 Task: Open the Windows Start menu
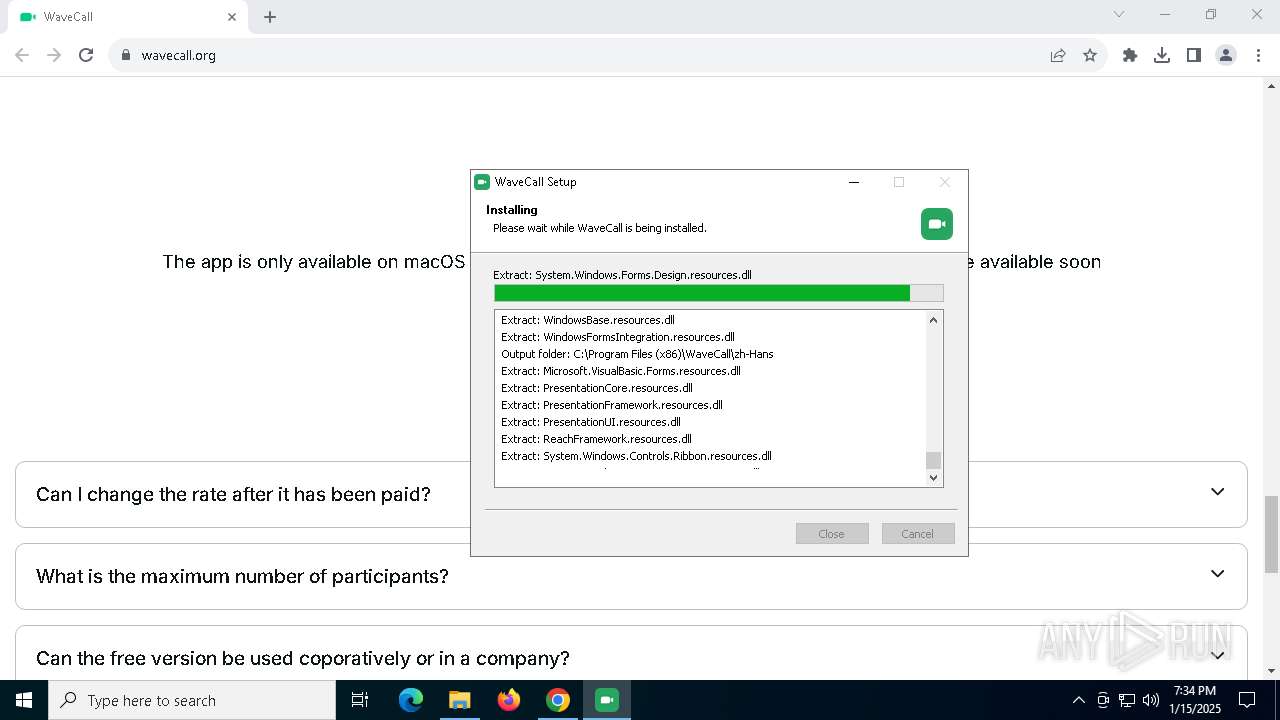tap(23, 700)
